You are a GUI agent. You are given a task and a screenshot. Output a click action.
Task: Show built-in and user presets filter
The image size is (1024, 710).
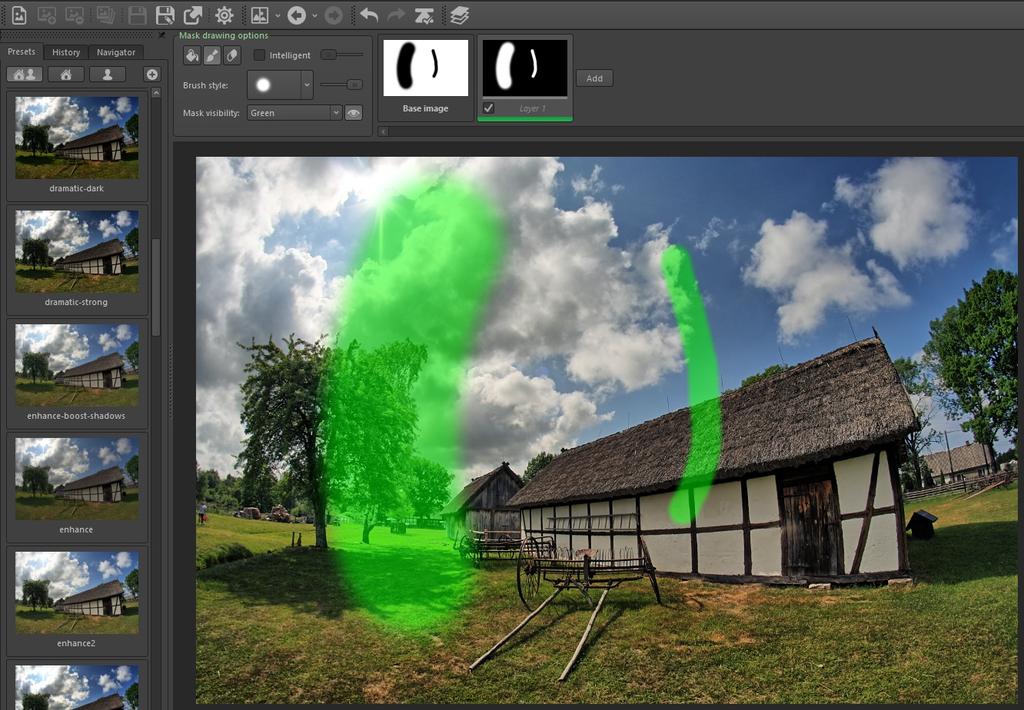25,74
